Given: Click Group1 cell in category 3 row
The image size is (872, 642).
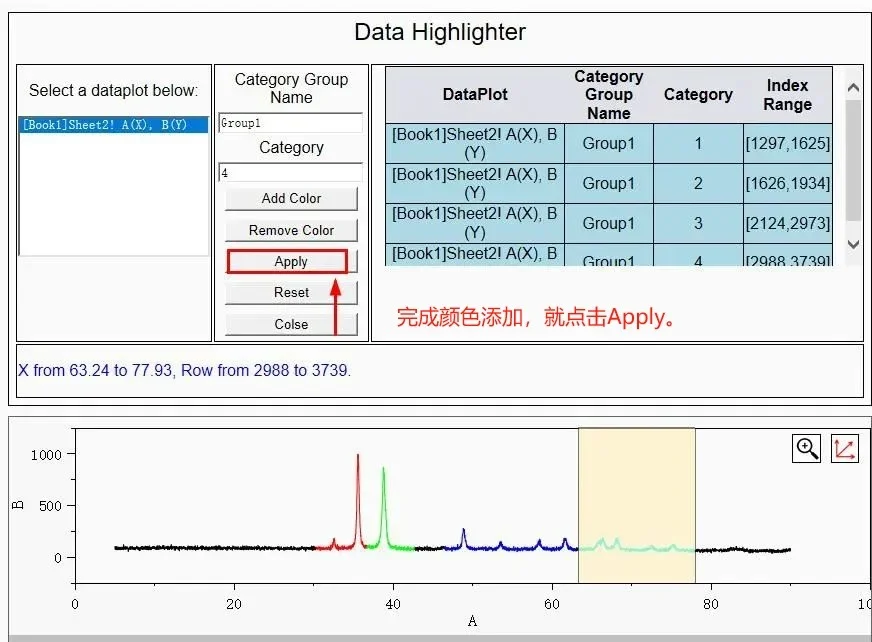Looking at the screenshot, I should tap(609, 224).
